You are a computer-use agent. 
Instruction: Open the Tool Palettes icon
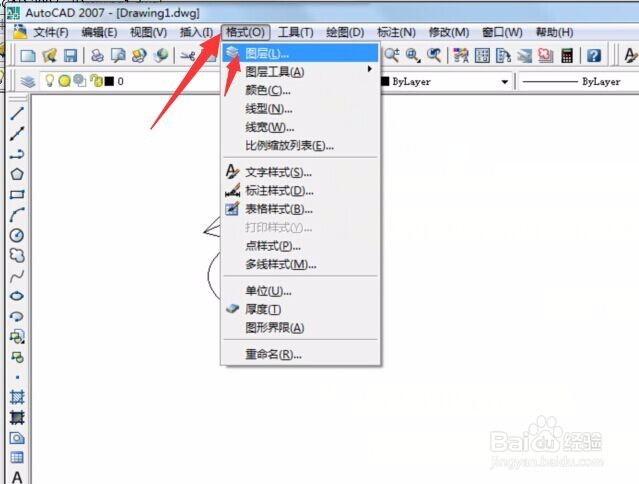(503, 55)
